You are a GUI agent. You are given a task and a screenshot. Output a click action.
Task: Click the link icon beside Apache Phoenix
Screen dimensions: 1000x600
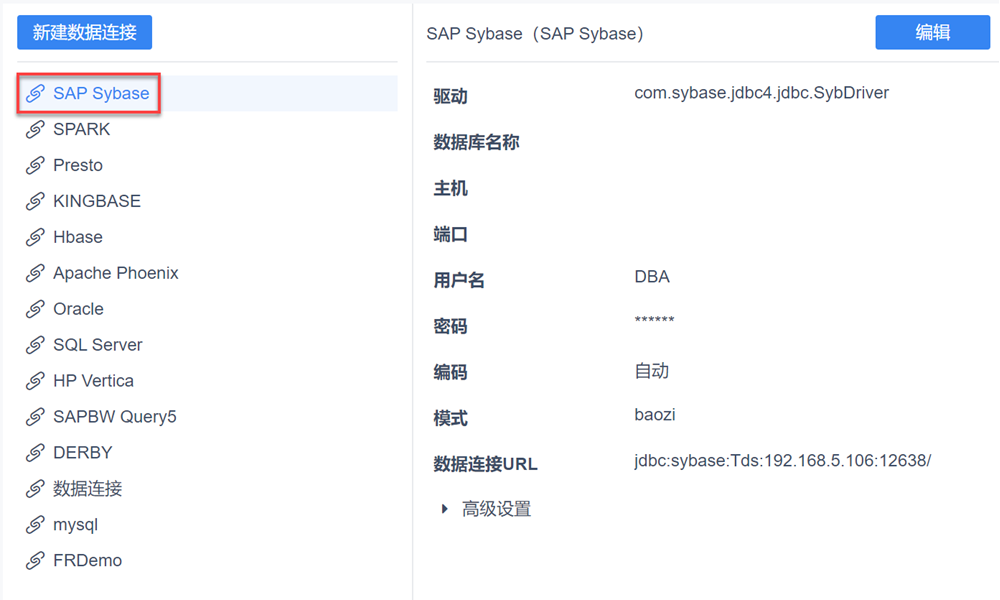[35, 274]
